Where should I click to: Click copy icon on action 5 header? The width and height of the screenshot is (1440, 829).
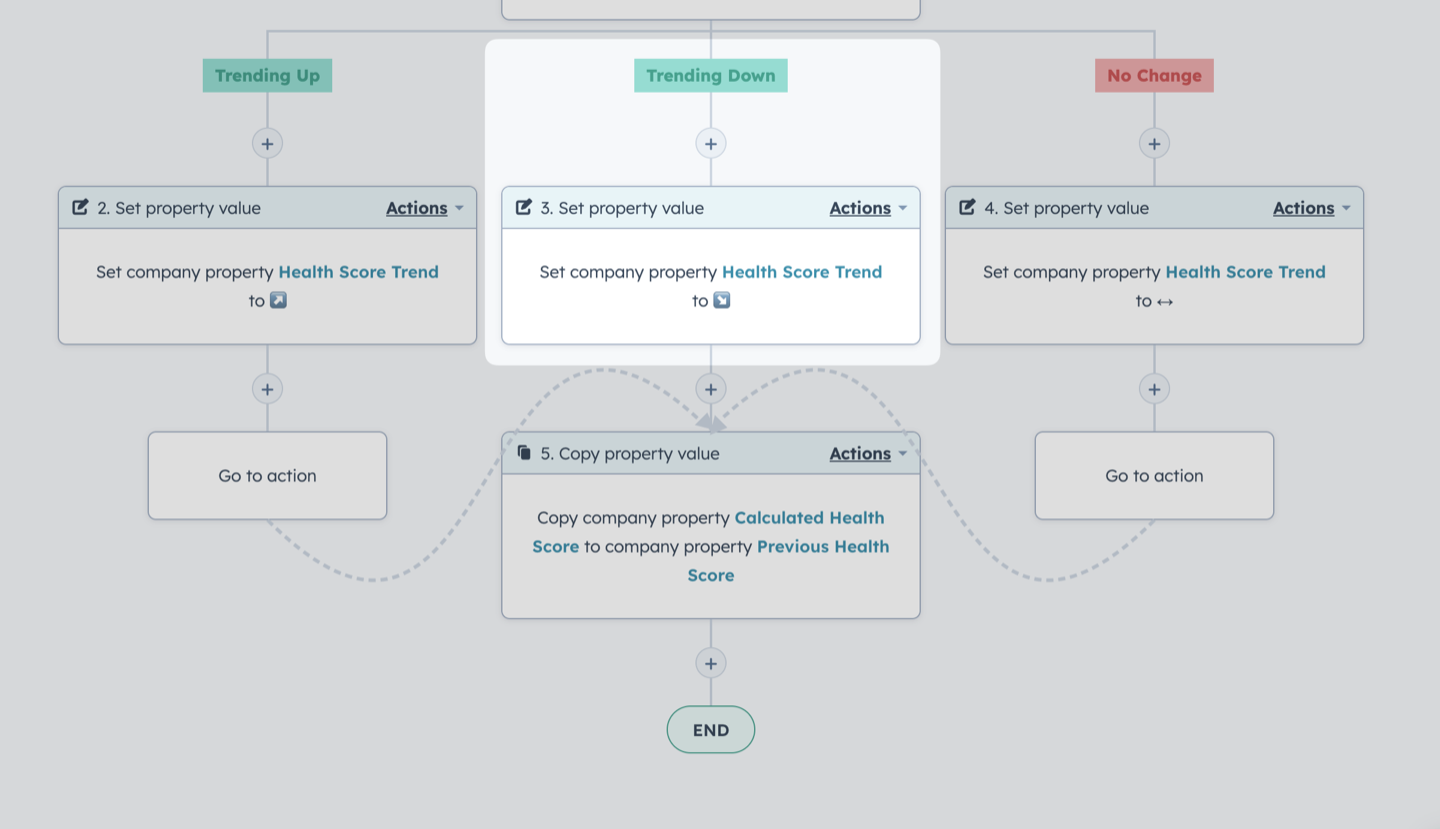pyautogui.click(x=524, y=453)
